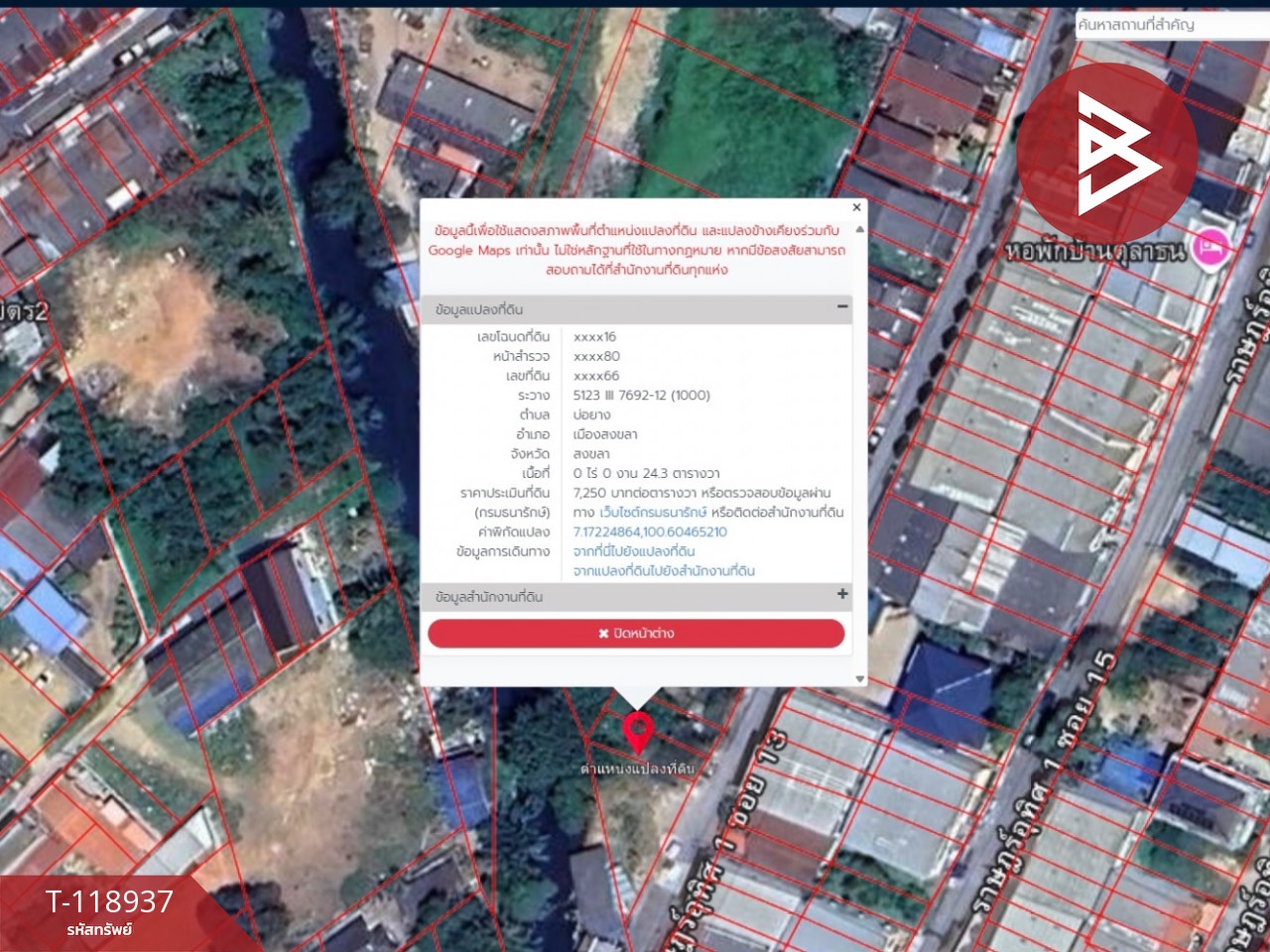Click the หอพักบ้านตุลาธน place label
The image size is (1270, 952).
click(1094, 251)
